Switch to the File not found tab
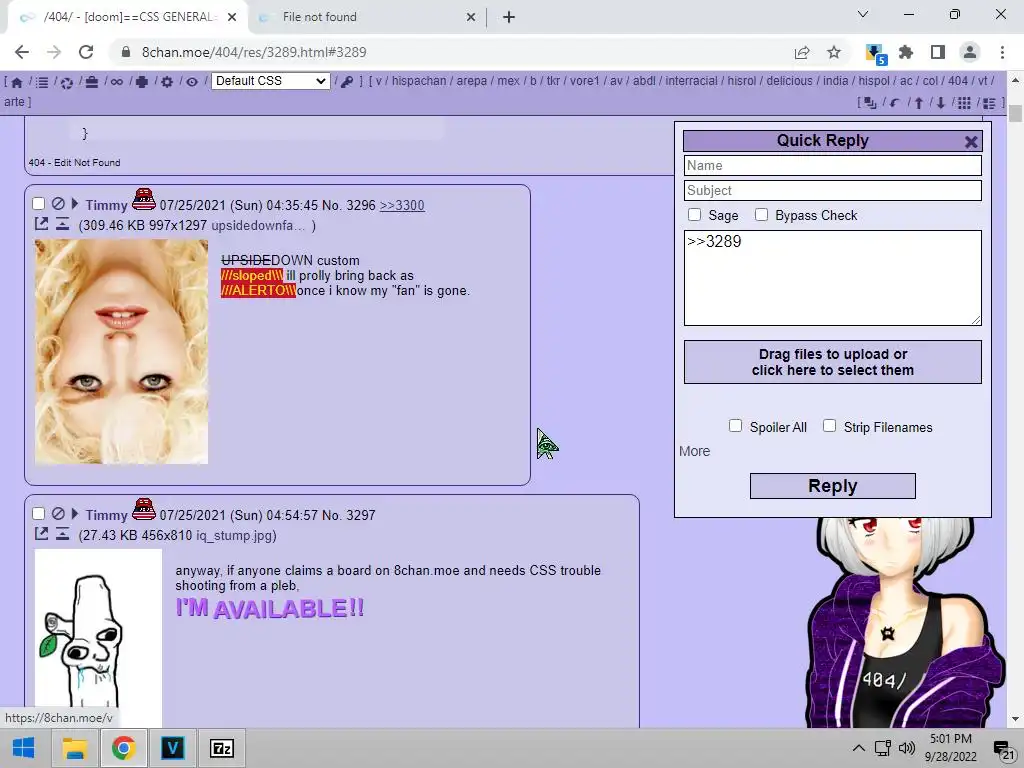This screenshot has width=1024, height=768. point(368,17)
